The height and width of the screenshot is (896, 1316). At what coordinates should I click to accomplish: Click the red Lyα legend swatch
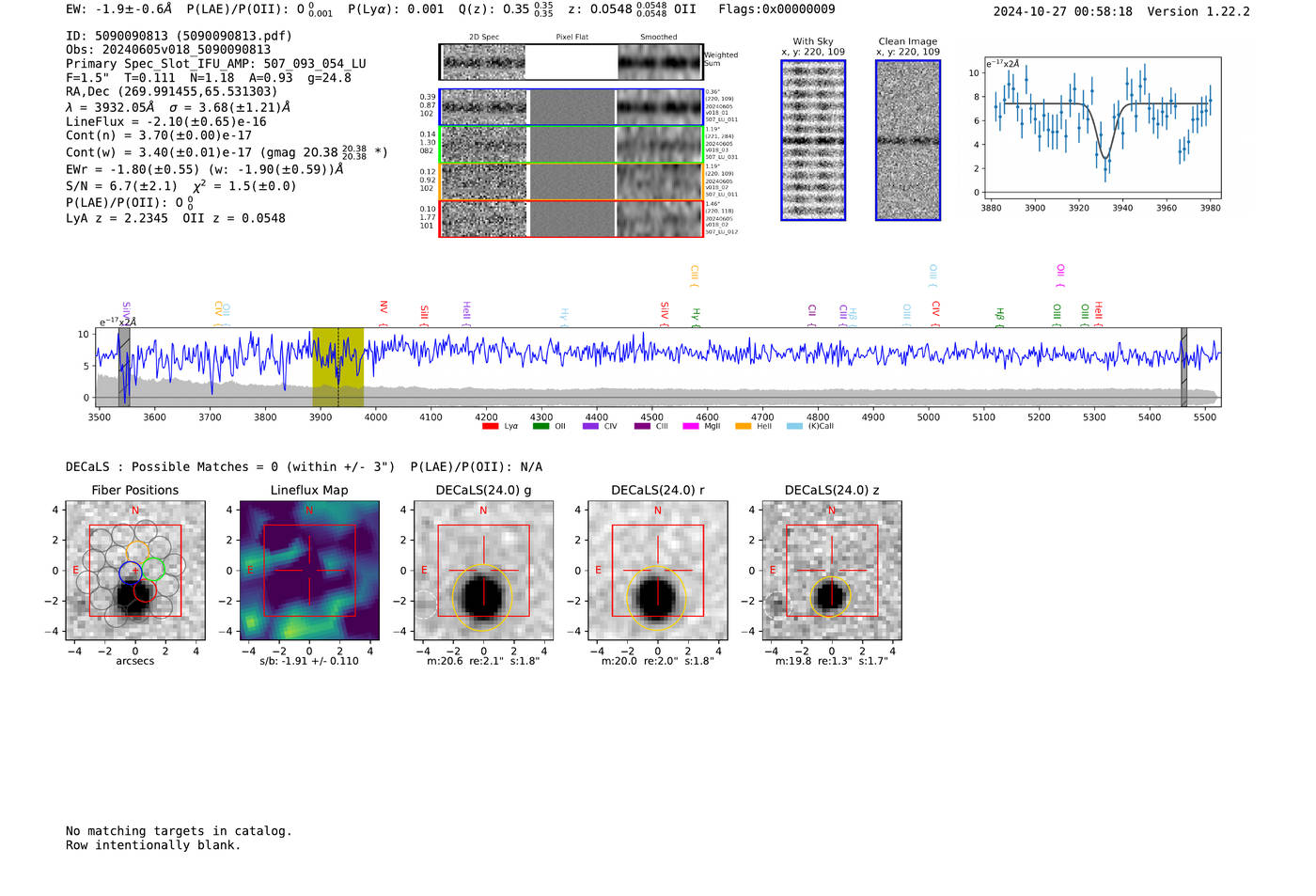(490, 426)
